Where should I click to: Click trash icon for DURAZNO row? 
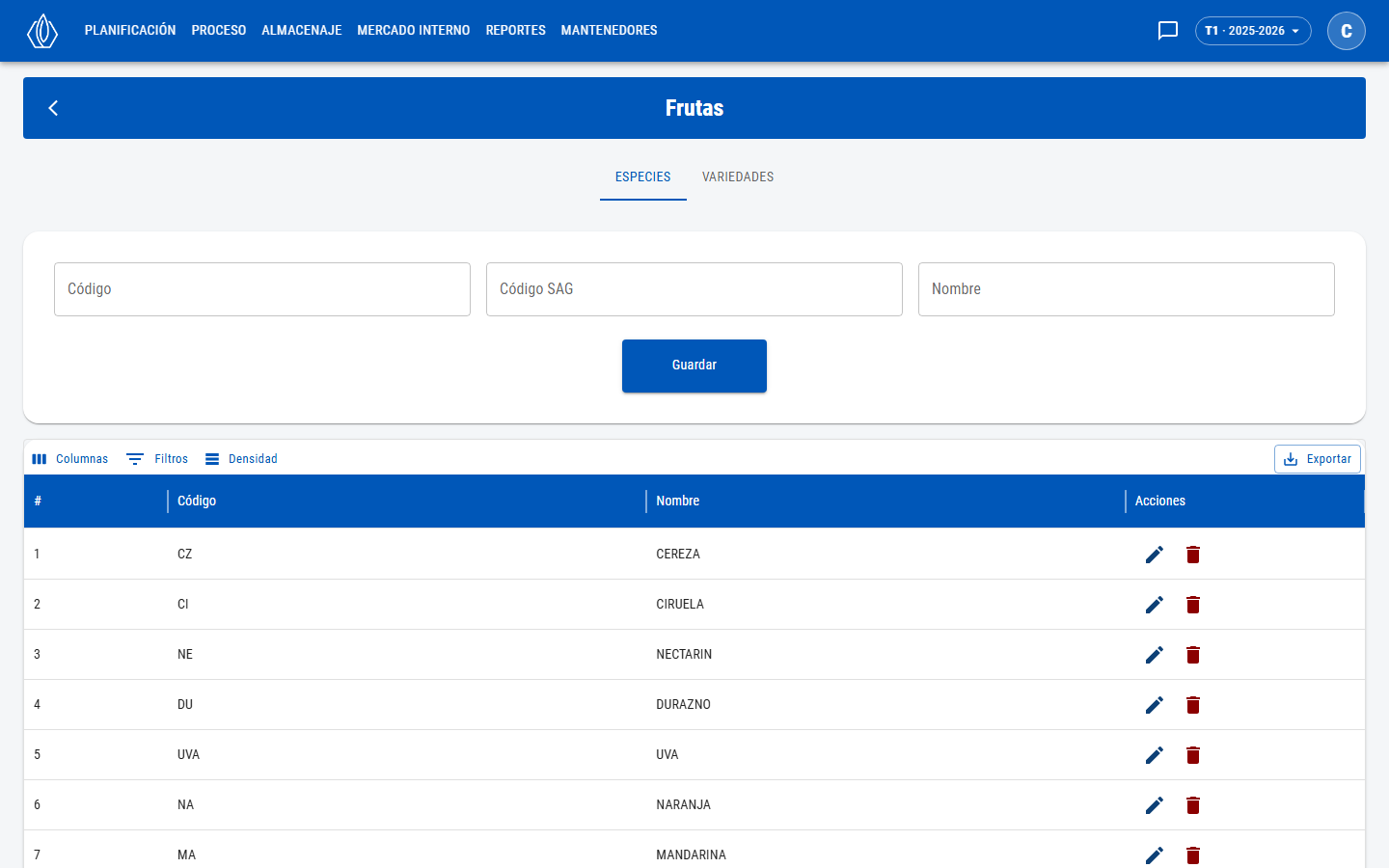(x=1193, y=705)
